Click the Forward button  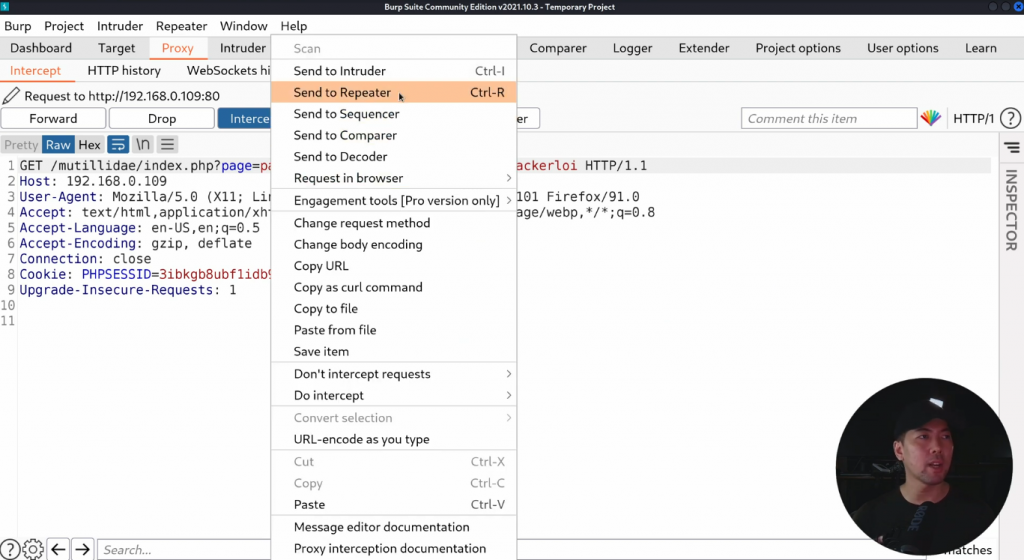[53, 118]
